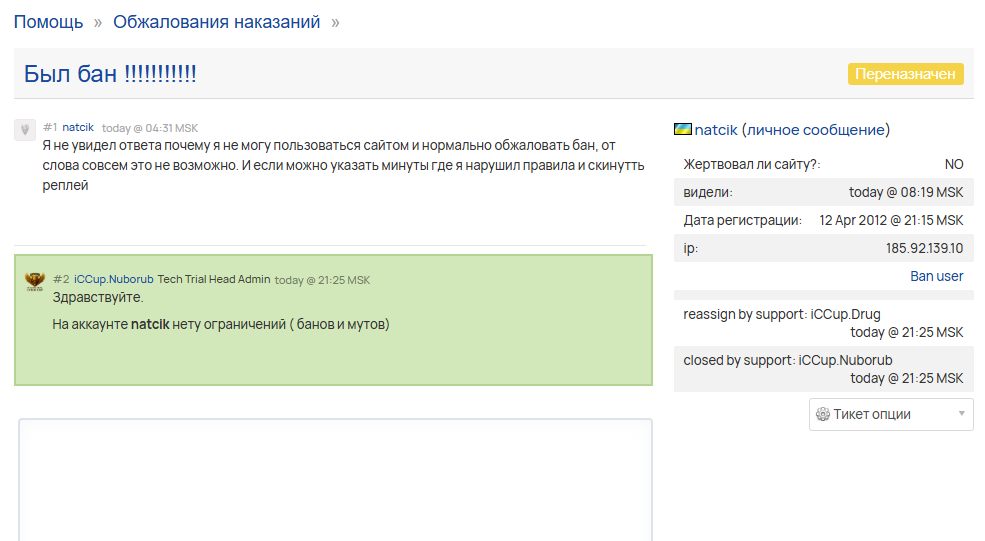Click the Ban user link
Screen dimensions: 985x541
[x=936, y=276]
